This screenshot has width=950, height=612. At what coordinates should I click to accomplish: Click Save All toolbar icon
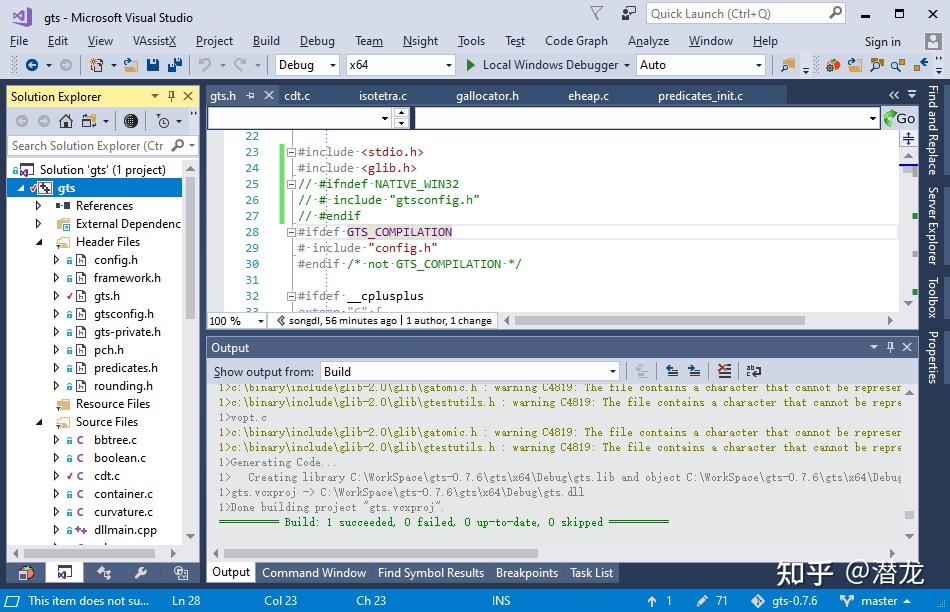(x=175, y=65)
